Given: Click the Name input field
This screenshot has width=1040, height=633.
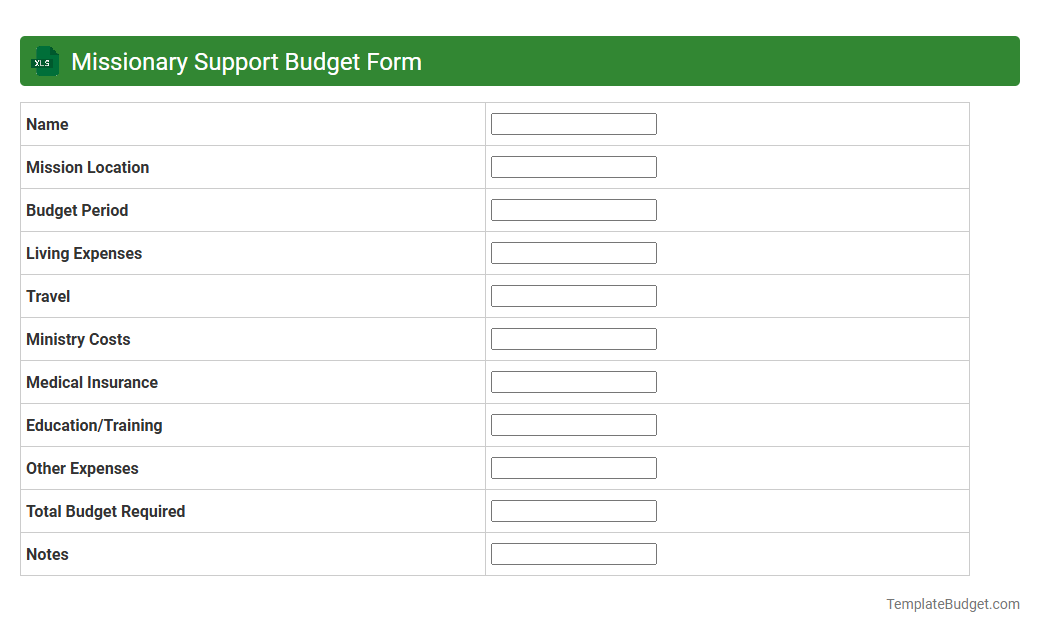Looking at the screenshot, I should click(573, 123).
